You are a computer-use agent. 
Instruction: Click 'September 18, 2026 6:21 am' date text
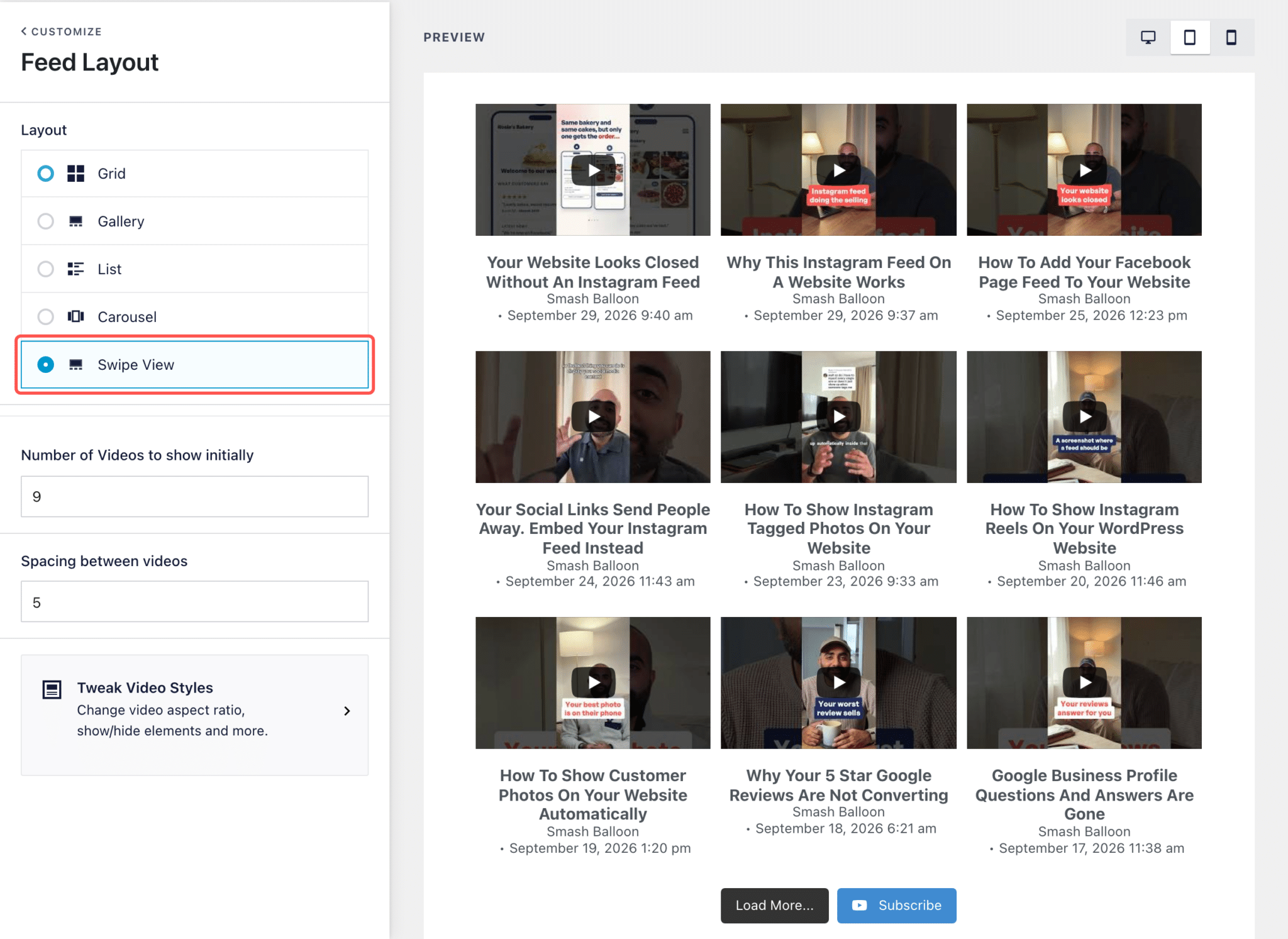click(845, 828)
